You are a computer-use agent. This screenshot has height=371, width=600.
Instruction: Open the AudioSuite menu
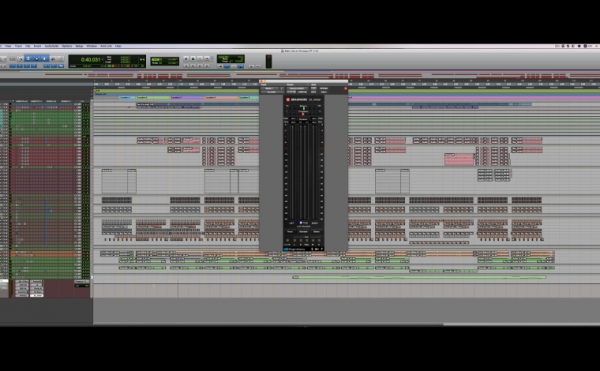pos(52,46)
